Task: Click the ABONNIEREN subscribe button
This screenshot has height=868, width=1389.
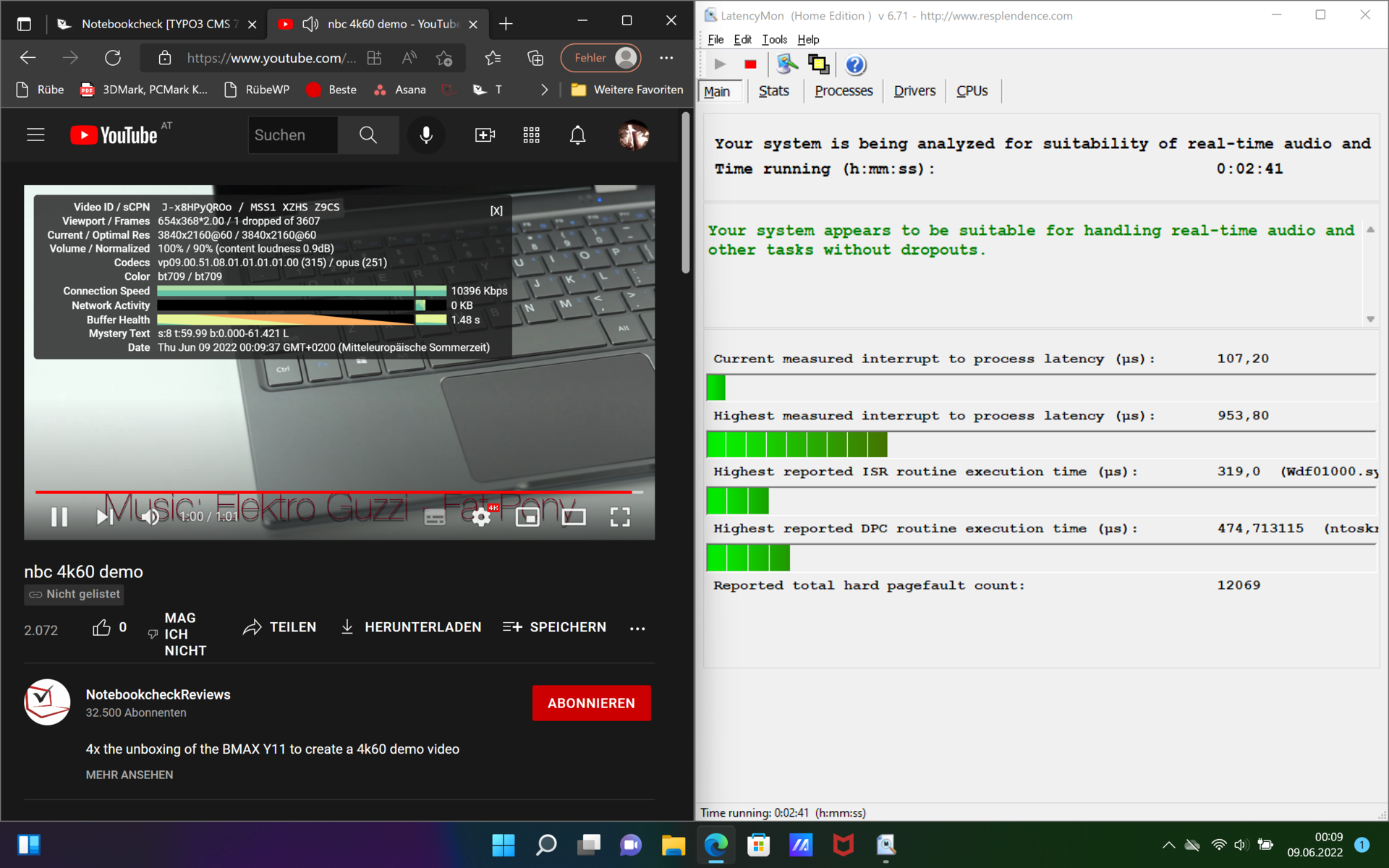Action: [591, 703]
